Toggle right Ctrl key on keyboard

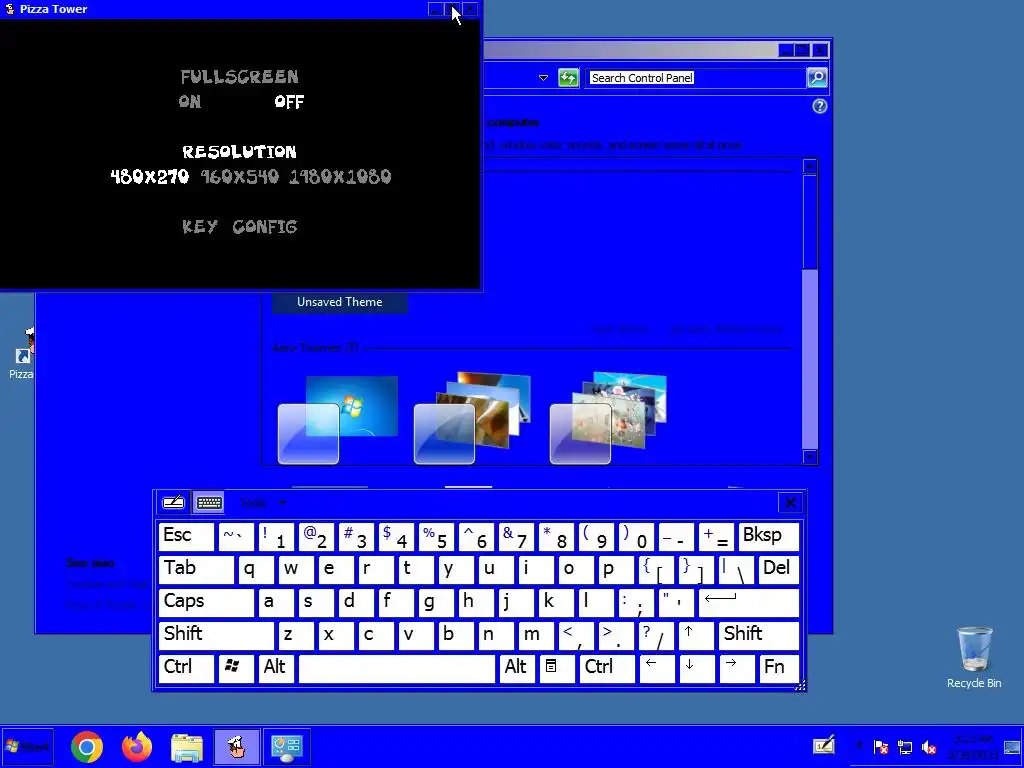click(x=607, y=668)
